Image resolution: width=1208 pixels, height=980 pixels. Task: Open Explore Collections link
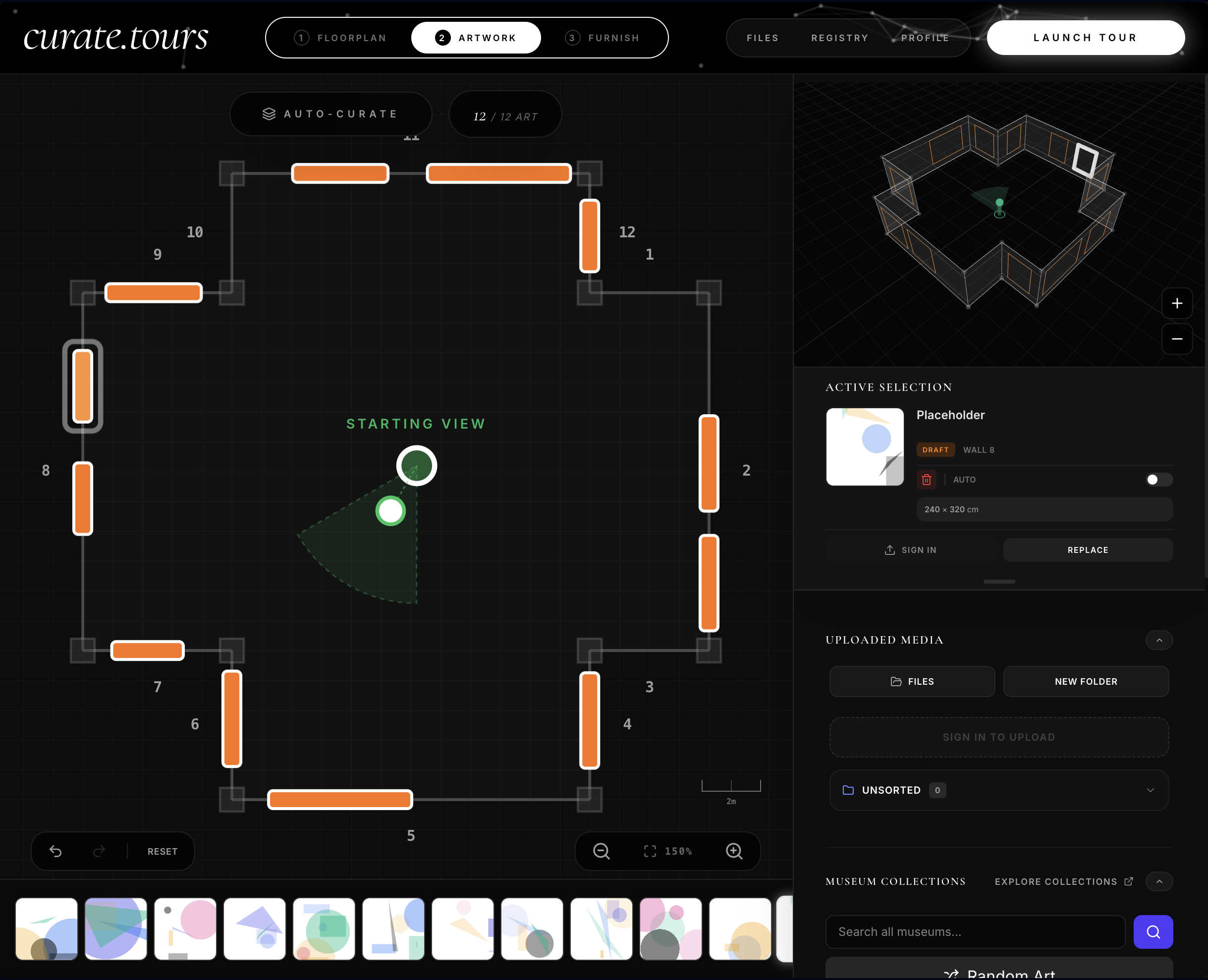(x=1063, y=881)
